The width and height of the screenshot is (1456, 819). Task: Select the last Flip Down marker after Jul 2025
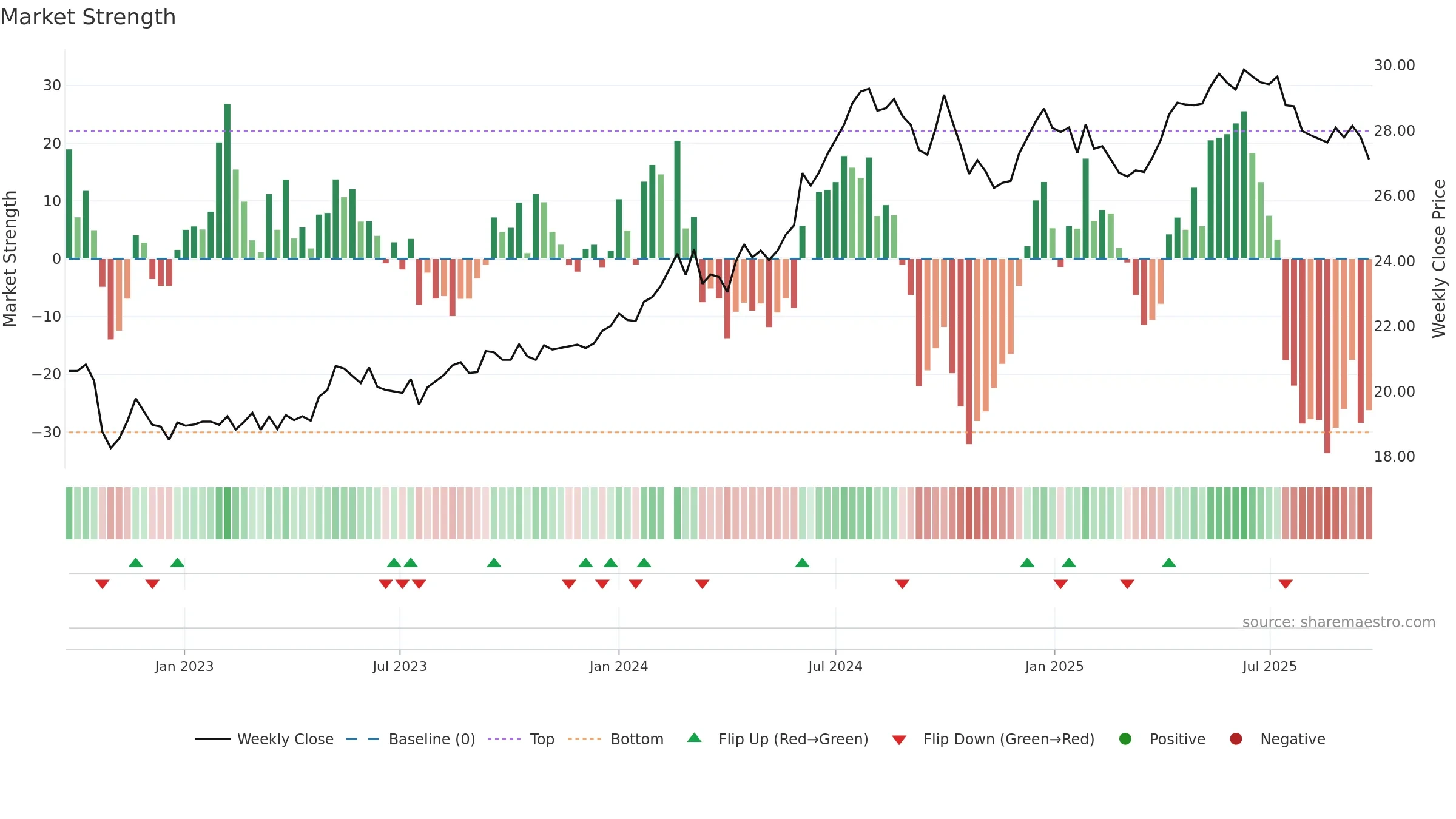click(1286, 584)
